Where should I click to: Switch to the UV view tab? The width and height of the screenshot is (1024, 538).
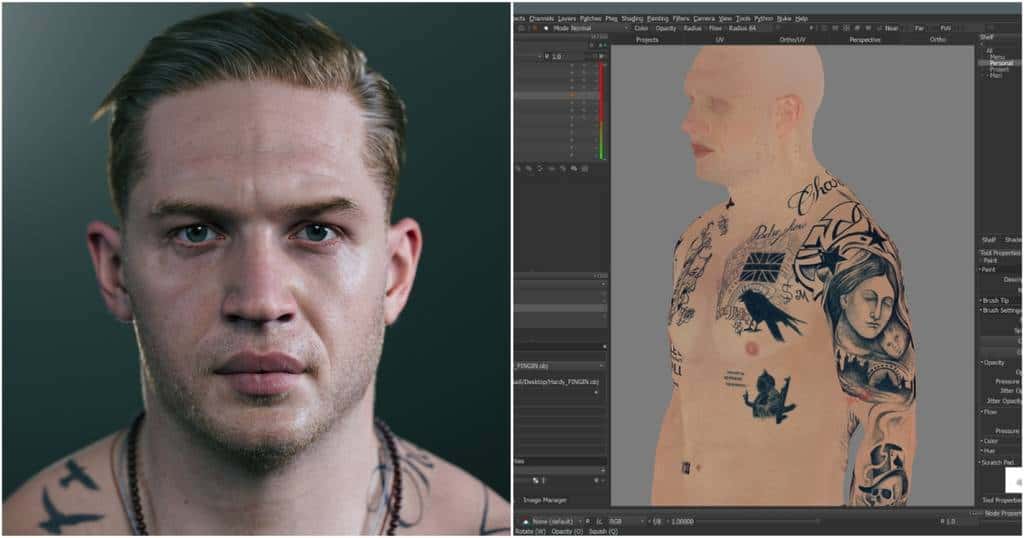(x=718, y=40)
